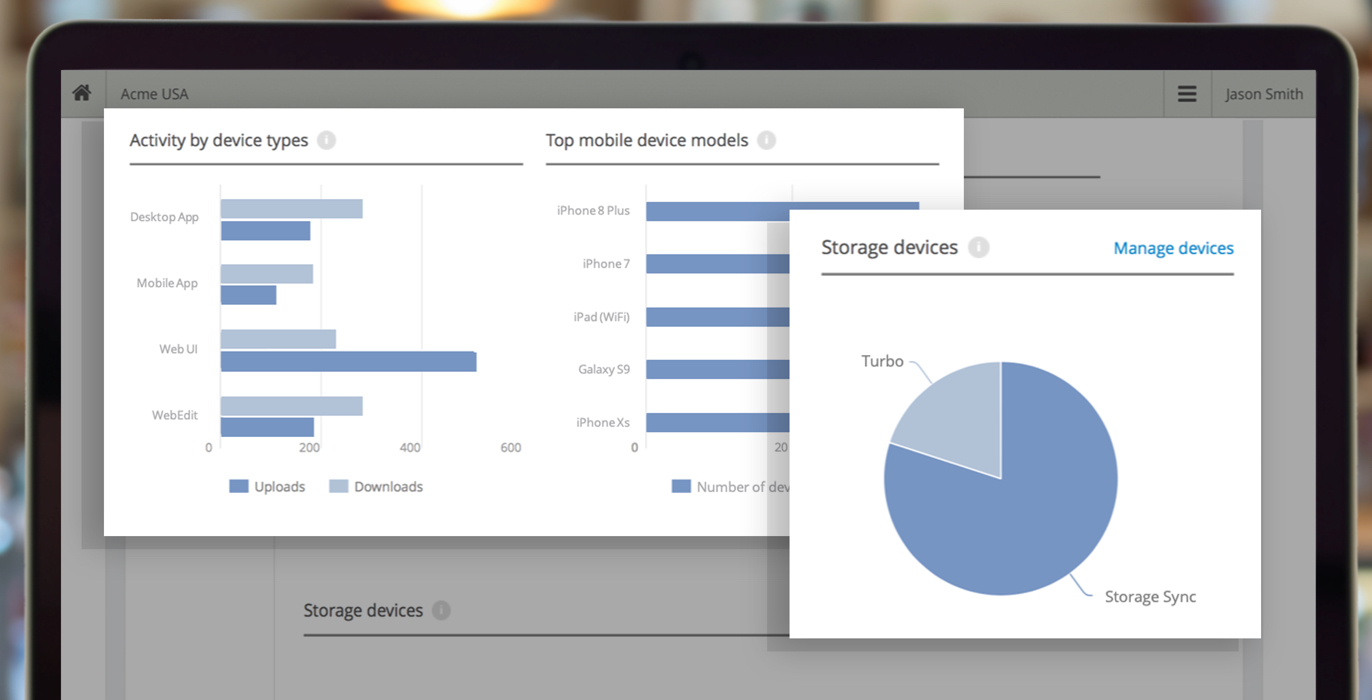Click the home icon in the top bar
Screen dimensions: 1372x700
point(82,93)
